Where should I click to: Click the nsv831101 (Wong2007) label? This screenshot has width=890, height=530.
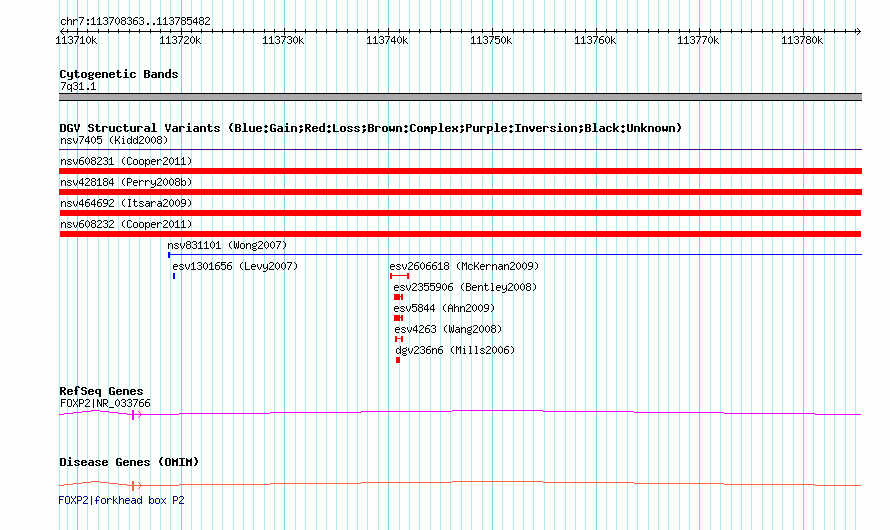(227, 245)
